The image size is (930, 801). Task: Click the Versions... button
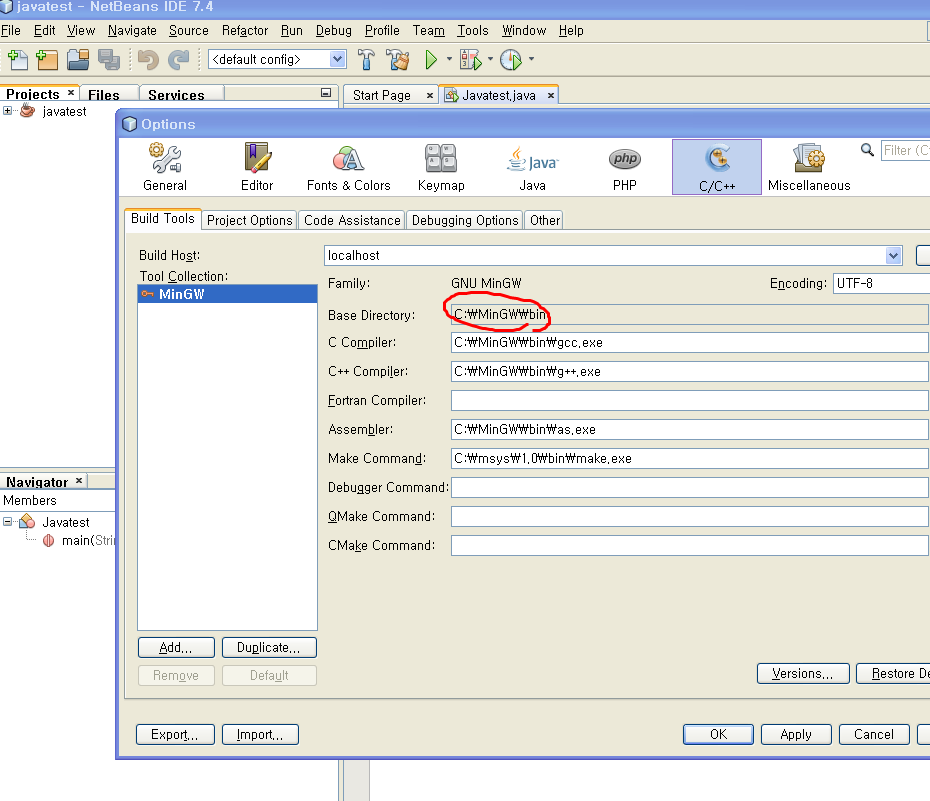pos(802,674)
